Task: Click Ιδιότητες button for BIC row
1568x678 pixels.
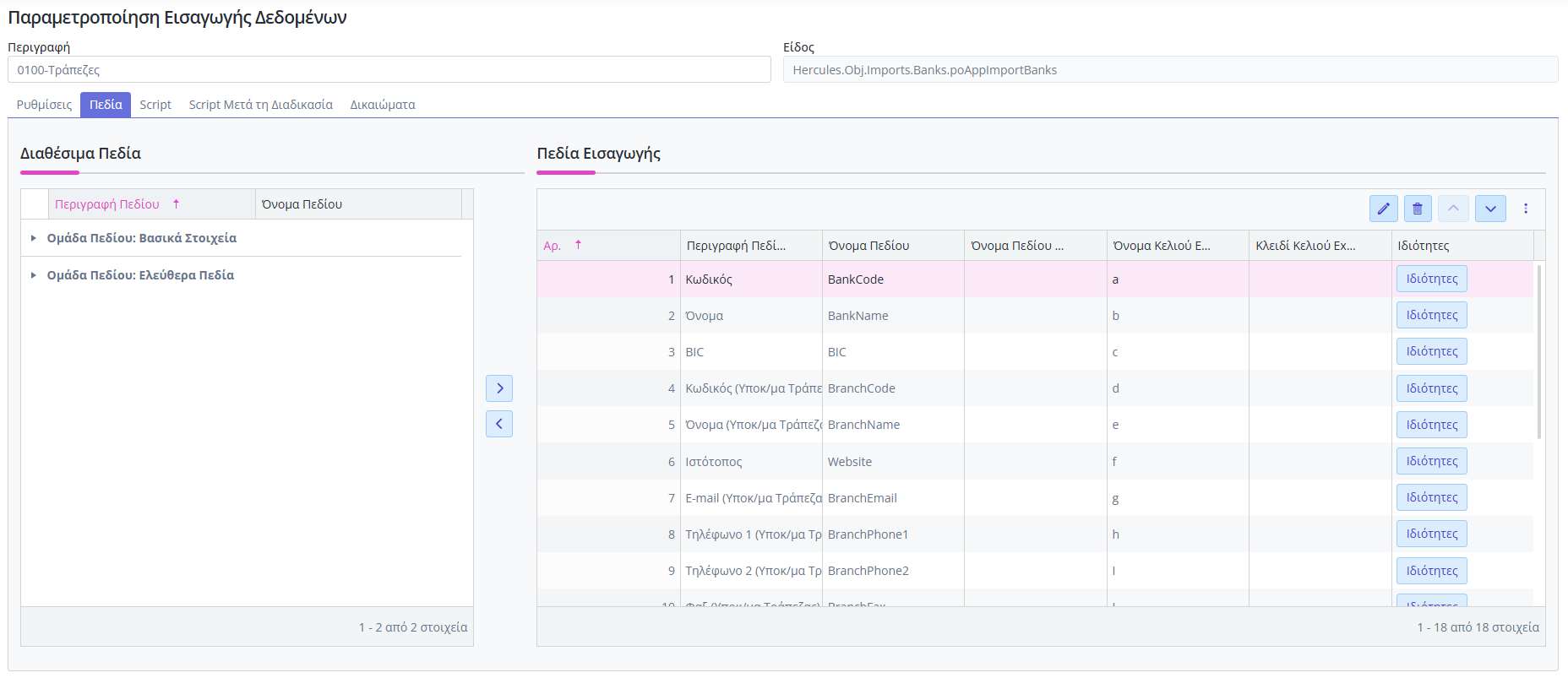Action: (x=1432, y=351)
